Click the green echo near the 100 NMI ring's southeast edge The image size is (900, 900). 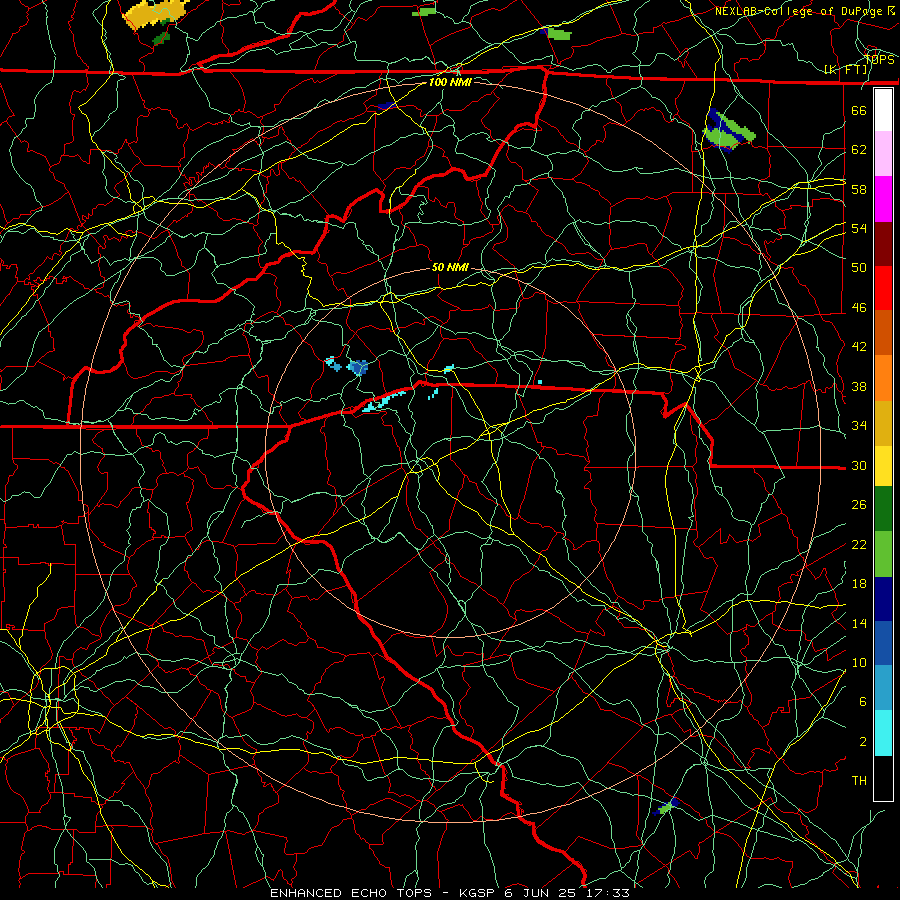point(667,806)
